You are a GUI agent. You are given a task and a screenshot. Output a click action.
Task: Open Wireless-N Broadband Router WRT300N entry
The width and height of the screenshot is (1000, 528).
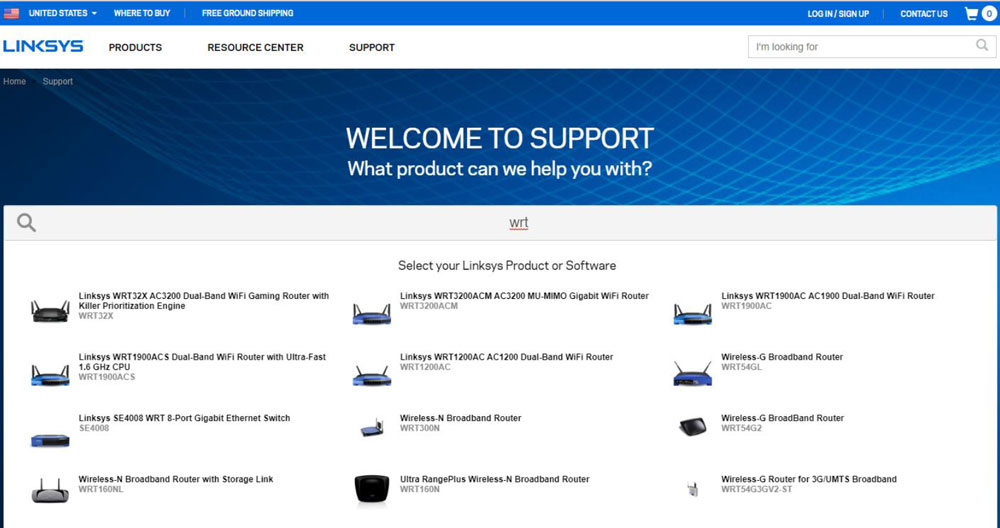pyautogui.click(x=460, y=418)
